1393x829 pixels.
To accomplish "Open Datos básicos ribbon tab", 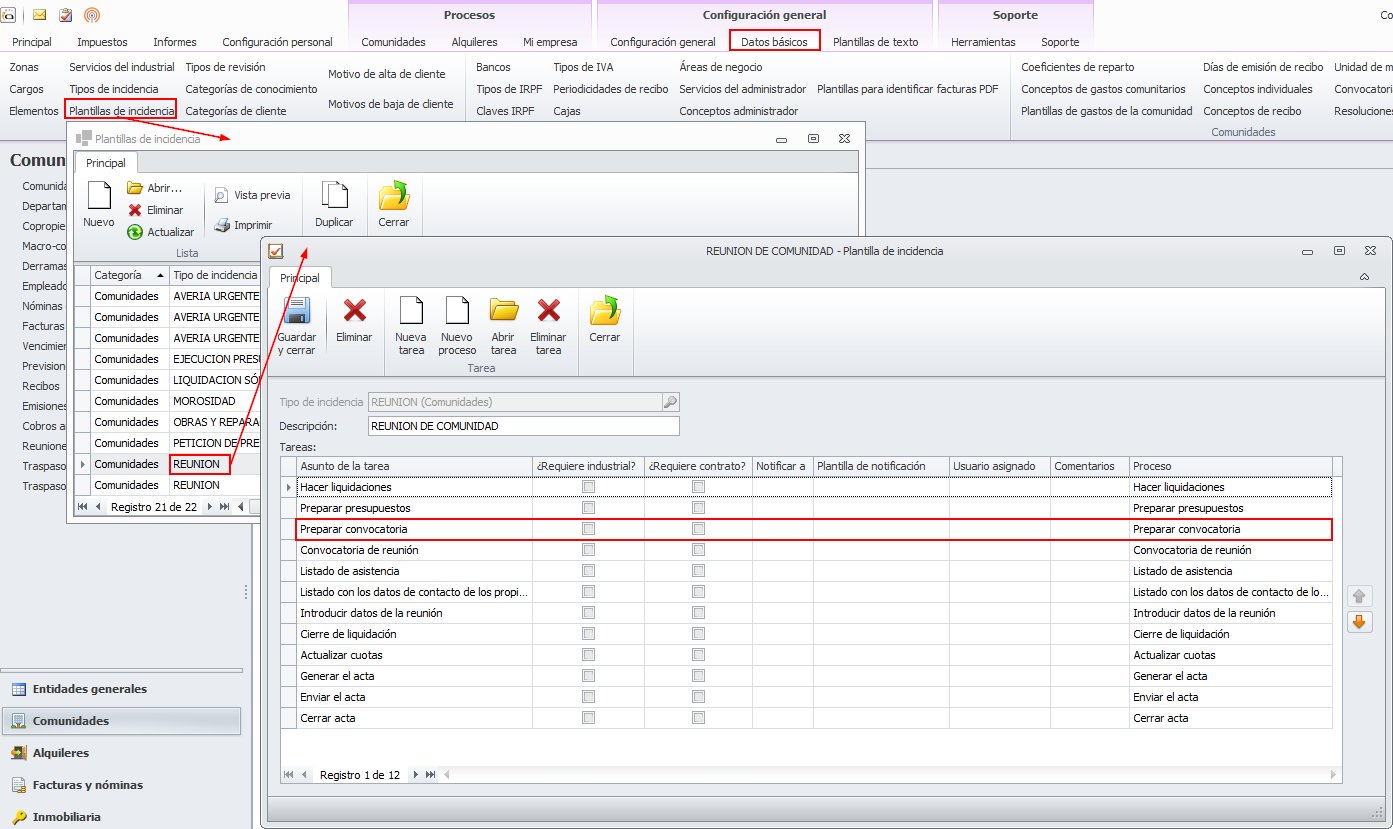I will pos(774,42).
